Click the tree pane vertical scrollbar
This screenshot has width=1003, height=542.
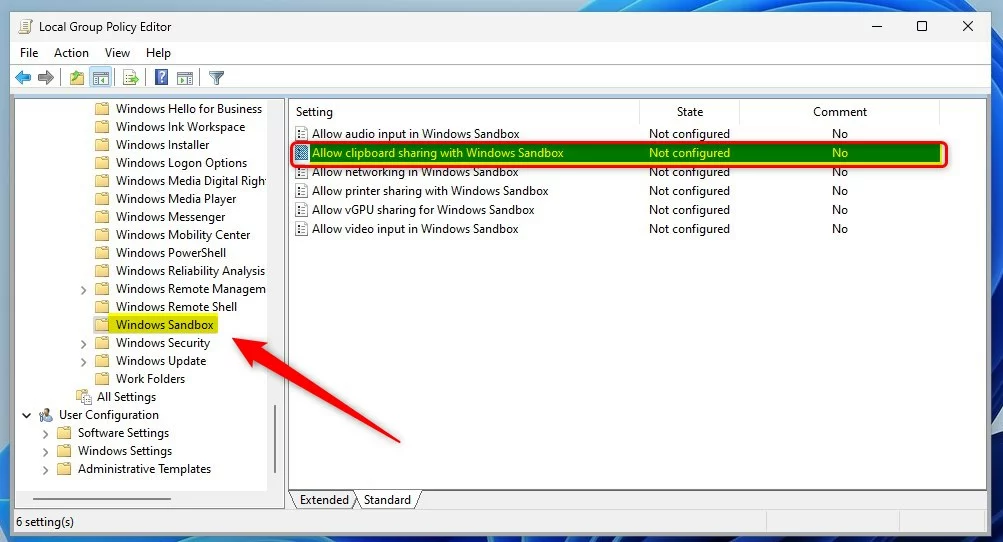point(275,439)
